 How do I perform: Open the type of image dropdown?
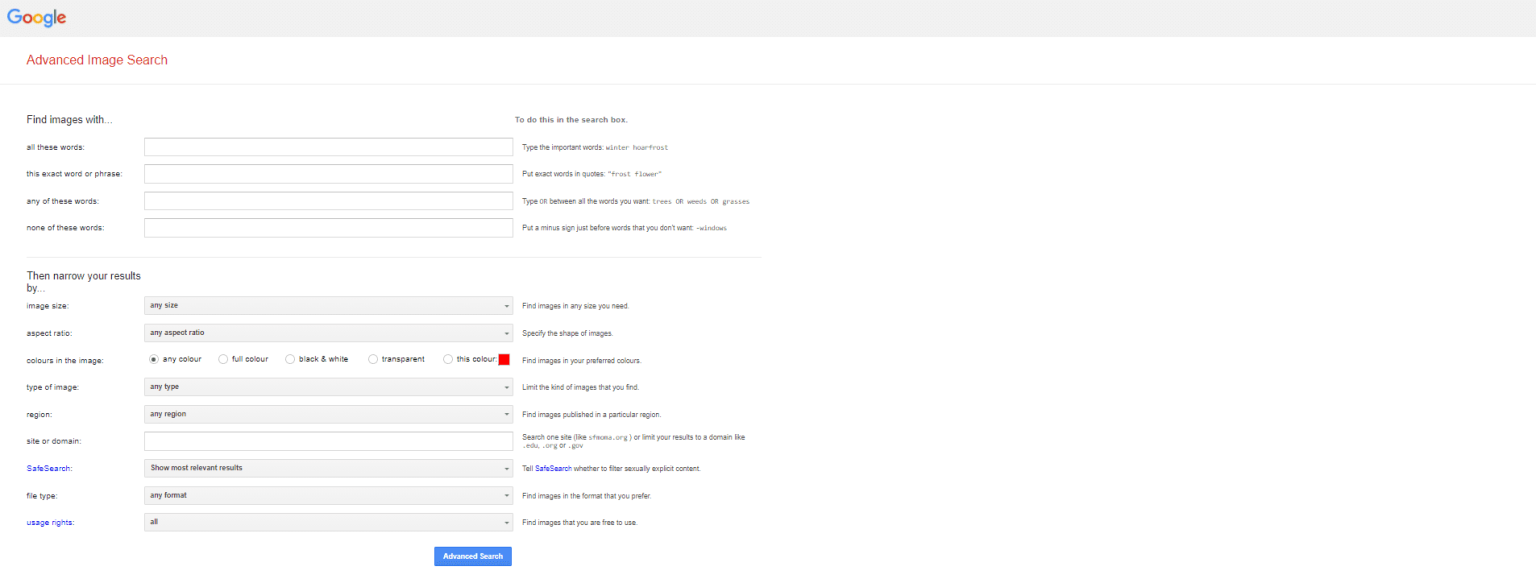click(328, 386)
